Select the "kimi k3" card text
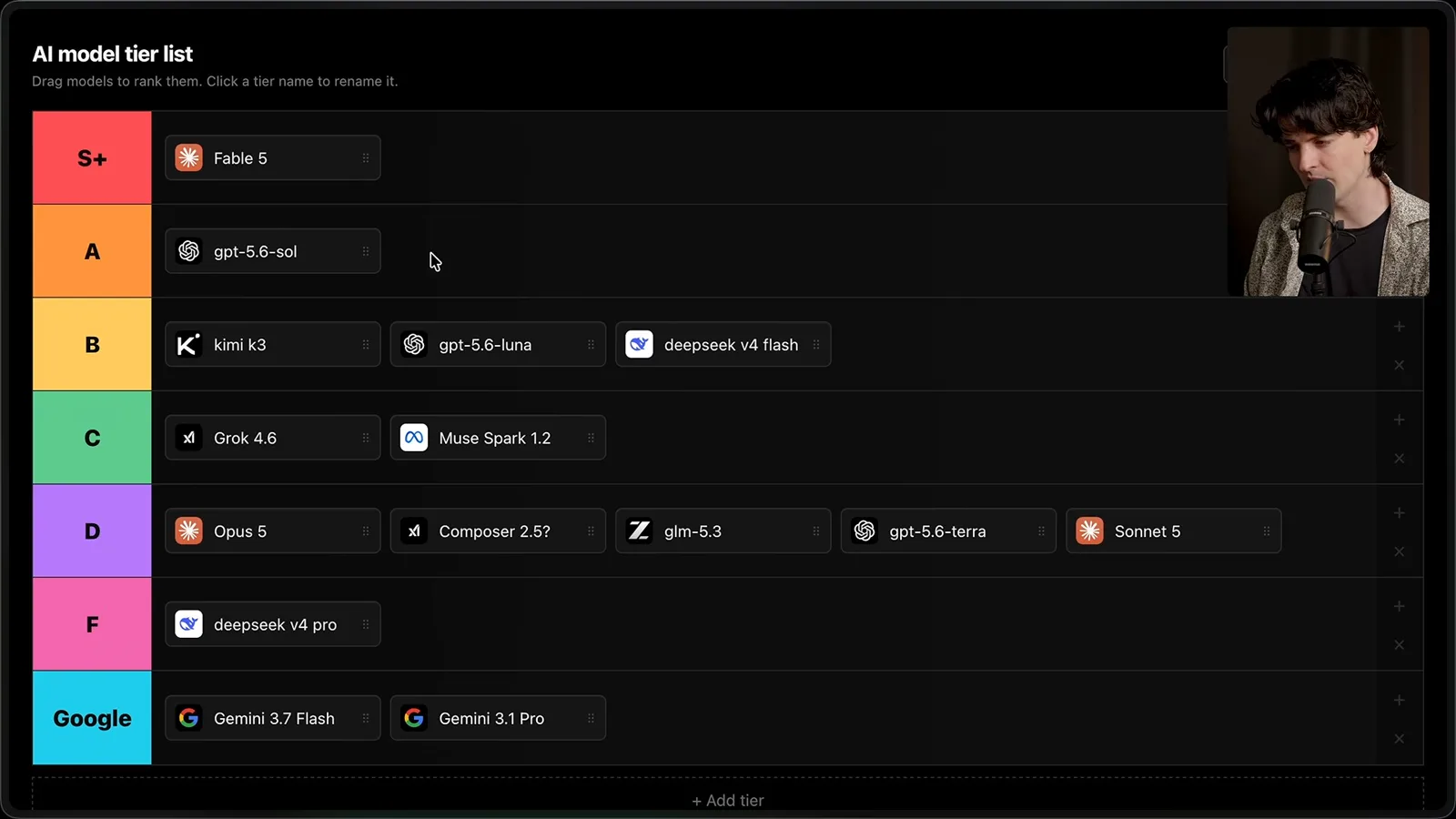 click(240, 345)
